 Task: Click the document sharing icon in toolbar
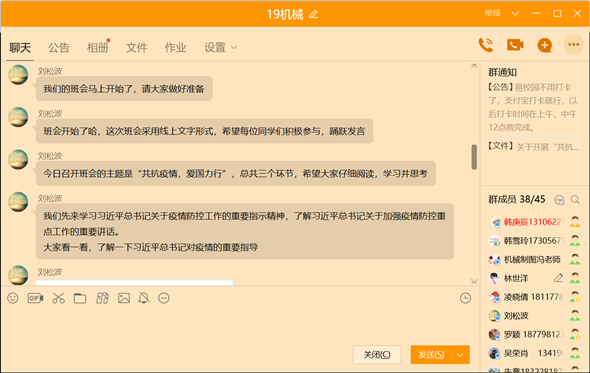click(102, 298)
